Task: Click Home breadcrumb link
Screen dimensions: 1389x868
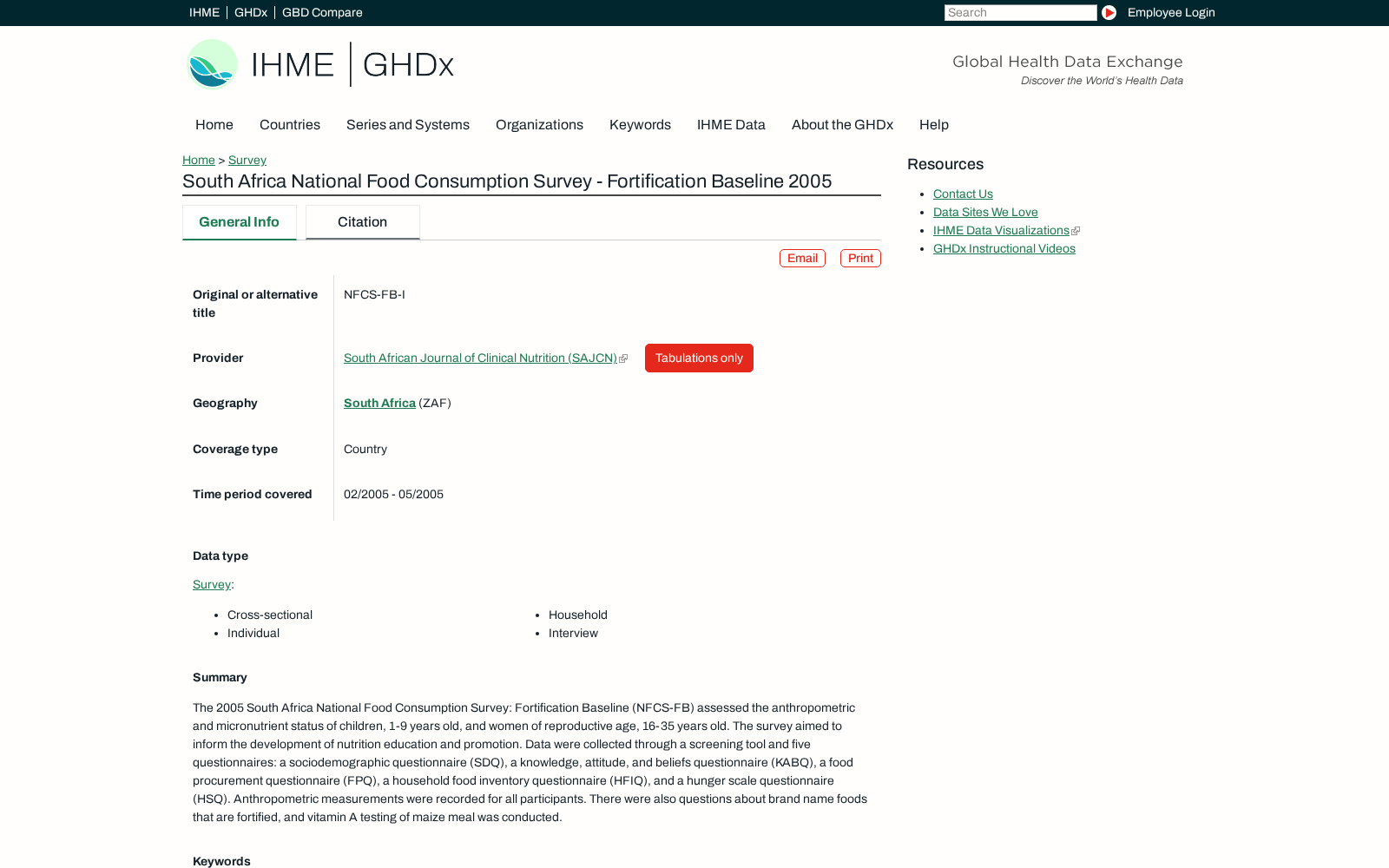Action: [x=199, y=160]
